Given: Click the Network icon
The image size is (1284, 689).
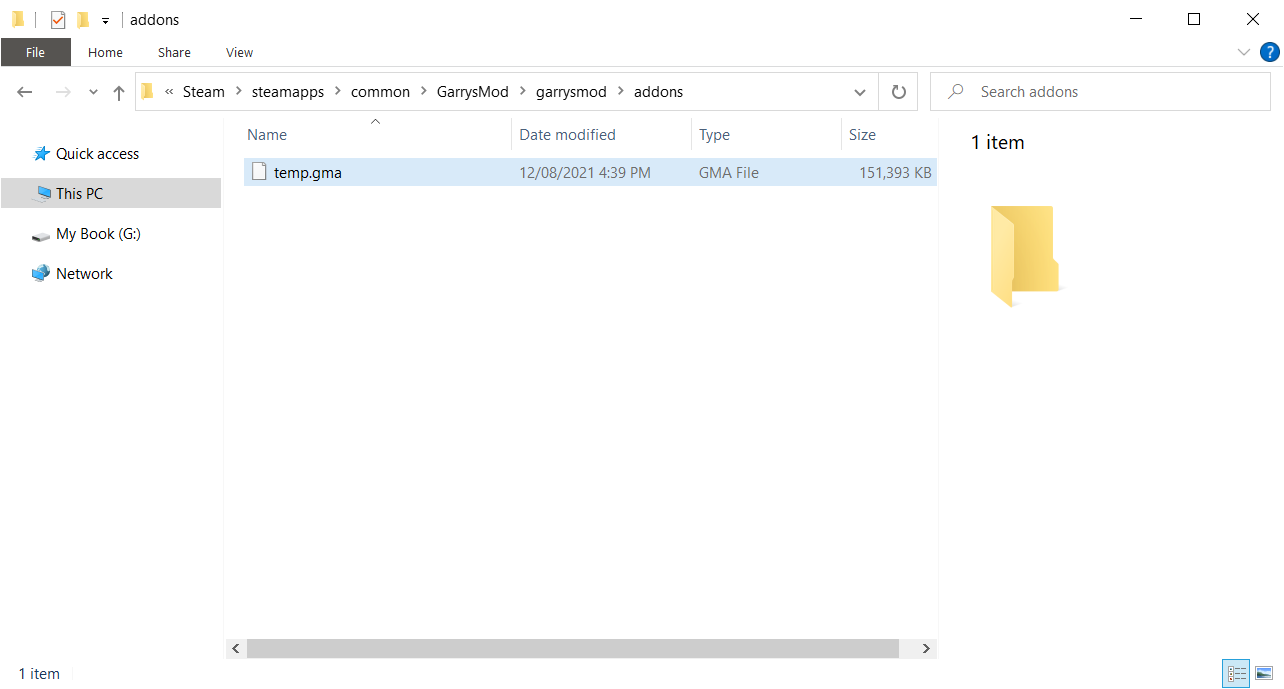Looking at the screenshot, I should 41,273.
